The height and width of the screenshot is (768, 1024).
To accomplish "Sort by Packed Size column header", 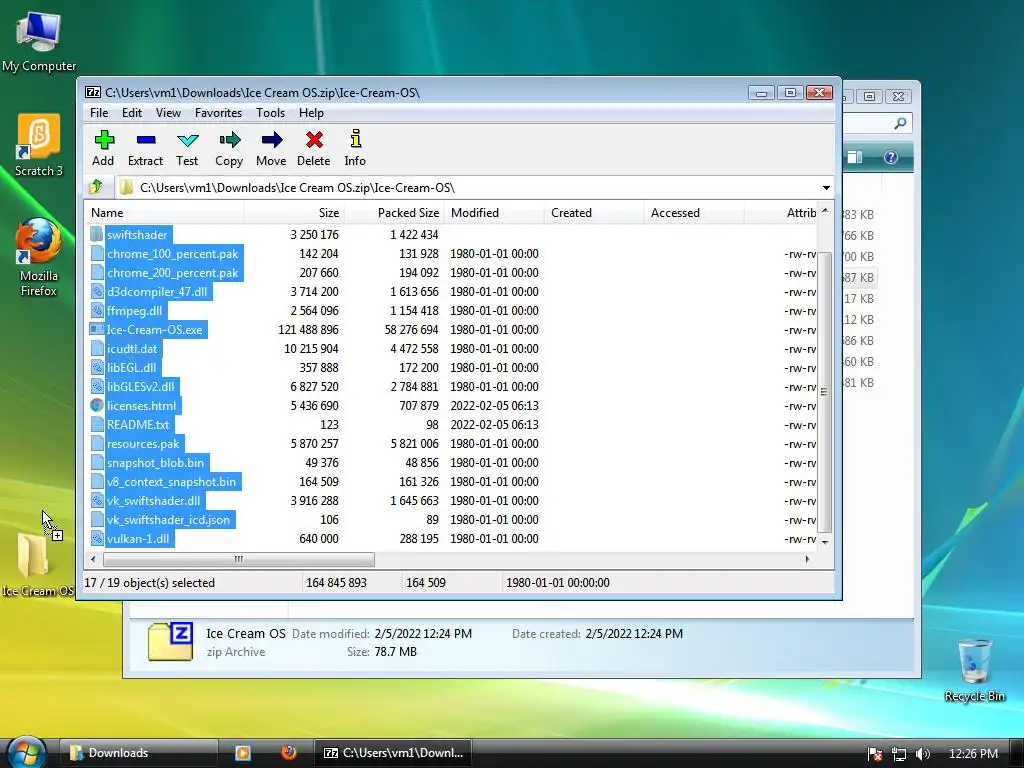I will 394,213.
